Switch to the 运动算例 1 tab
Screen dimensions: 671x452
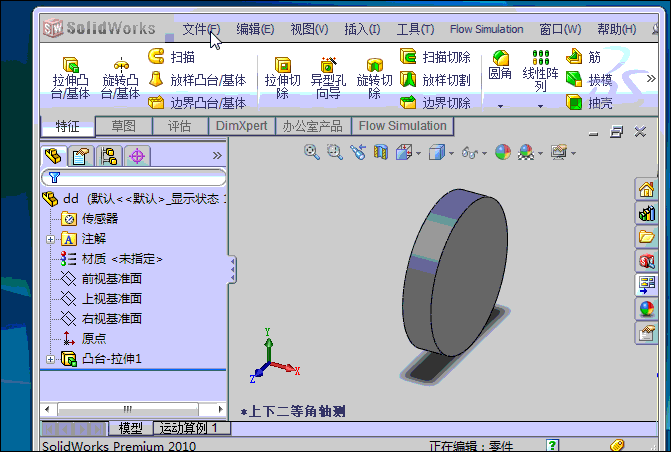[x=192, y=428]
